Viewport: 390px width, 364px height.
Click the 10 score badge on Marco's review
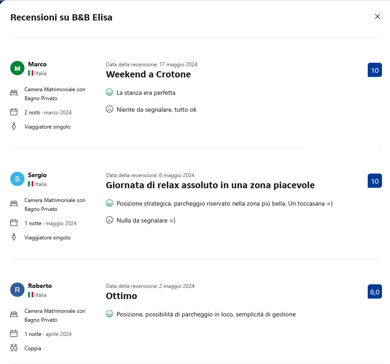coord(375,70)
